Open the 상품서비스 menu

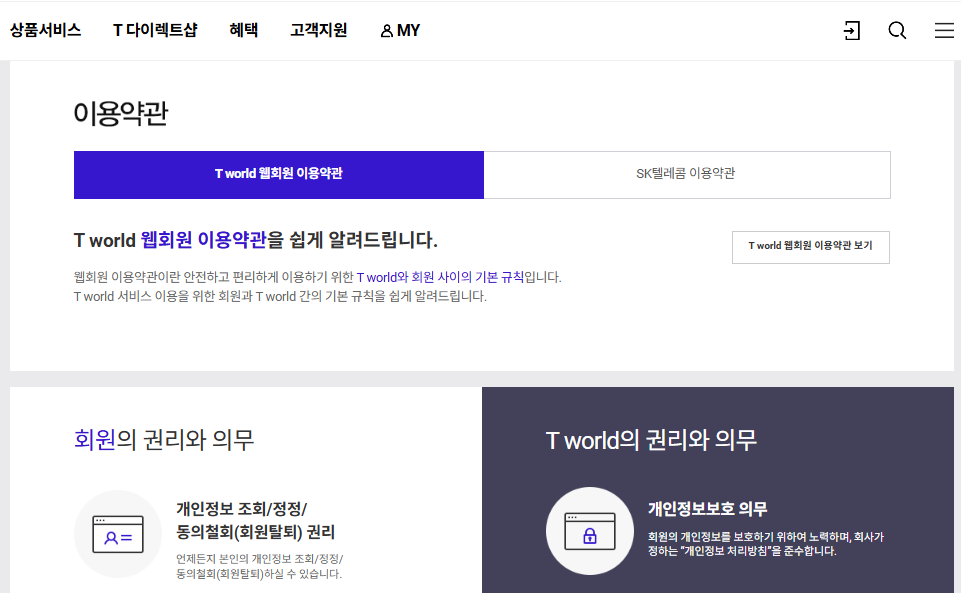(45, 30)
